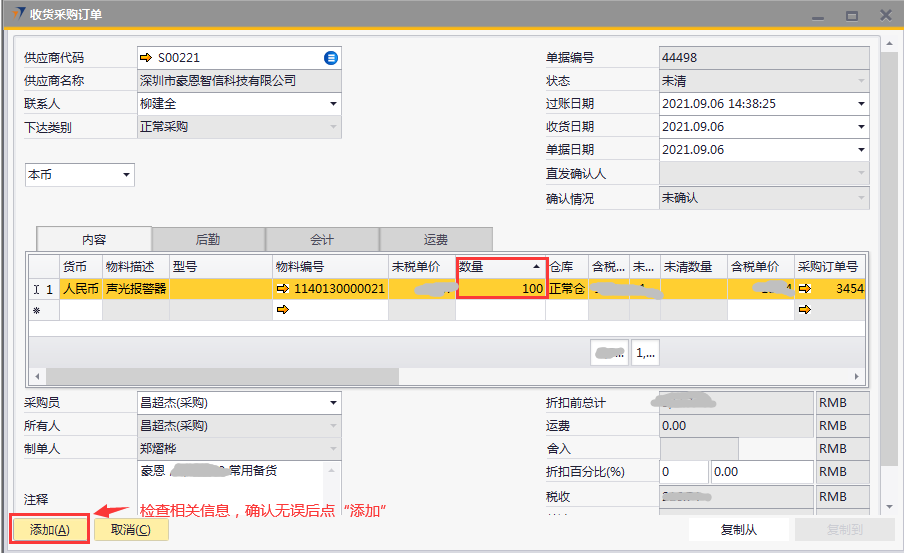
Task: Expand the 过账日期 date dropdown
Action: click(x=860, y=104)
